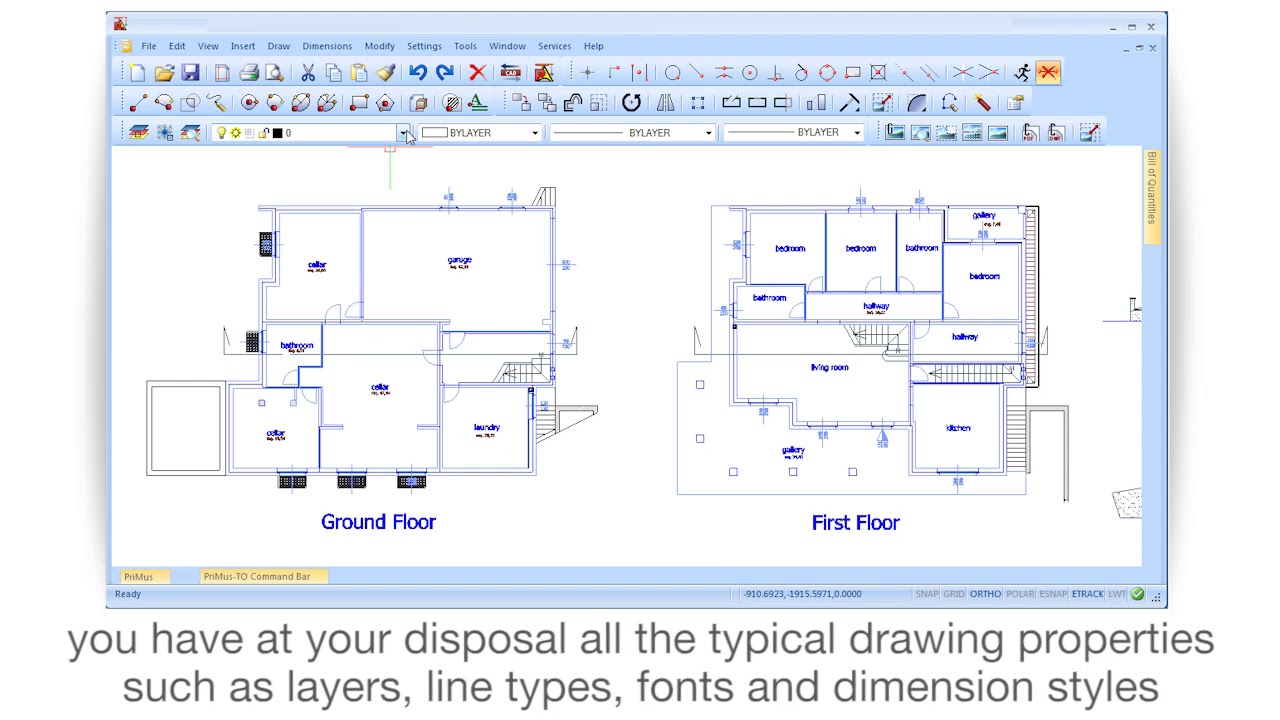Toggle ESNAP mode in status bar
1280x720 pixels.
(1053, 594)
